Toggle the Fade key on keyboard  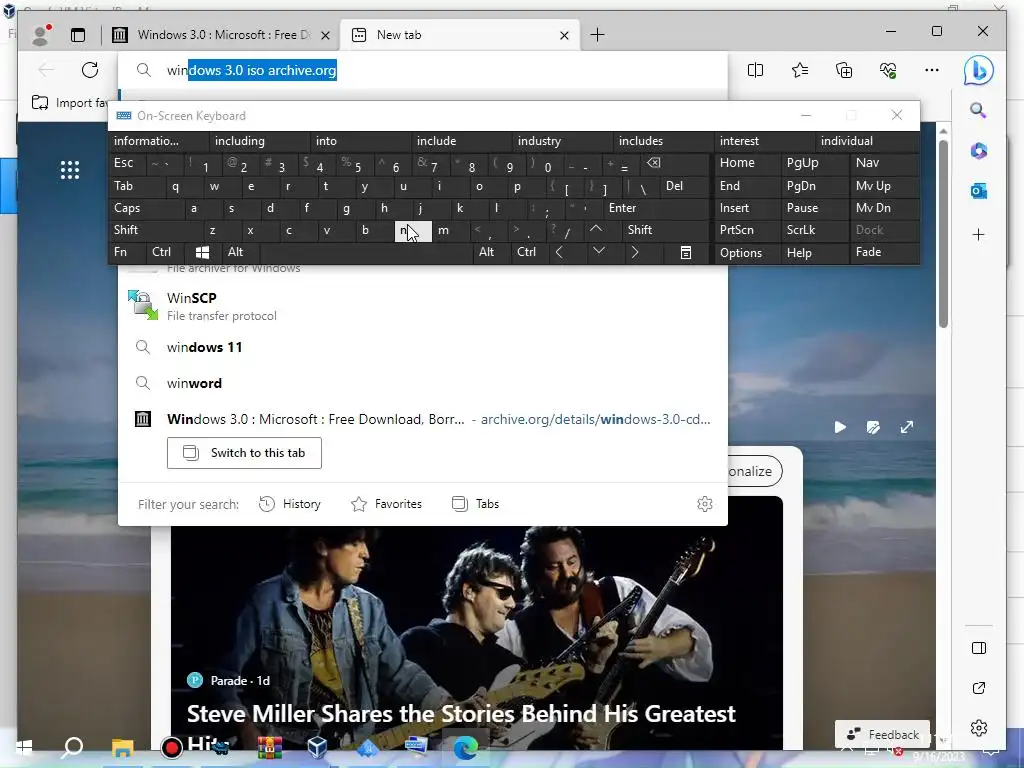pyautogui.click(x=884, y=252)
